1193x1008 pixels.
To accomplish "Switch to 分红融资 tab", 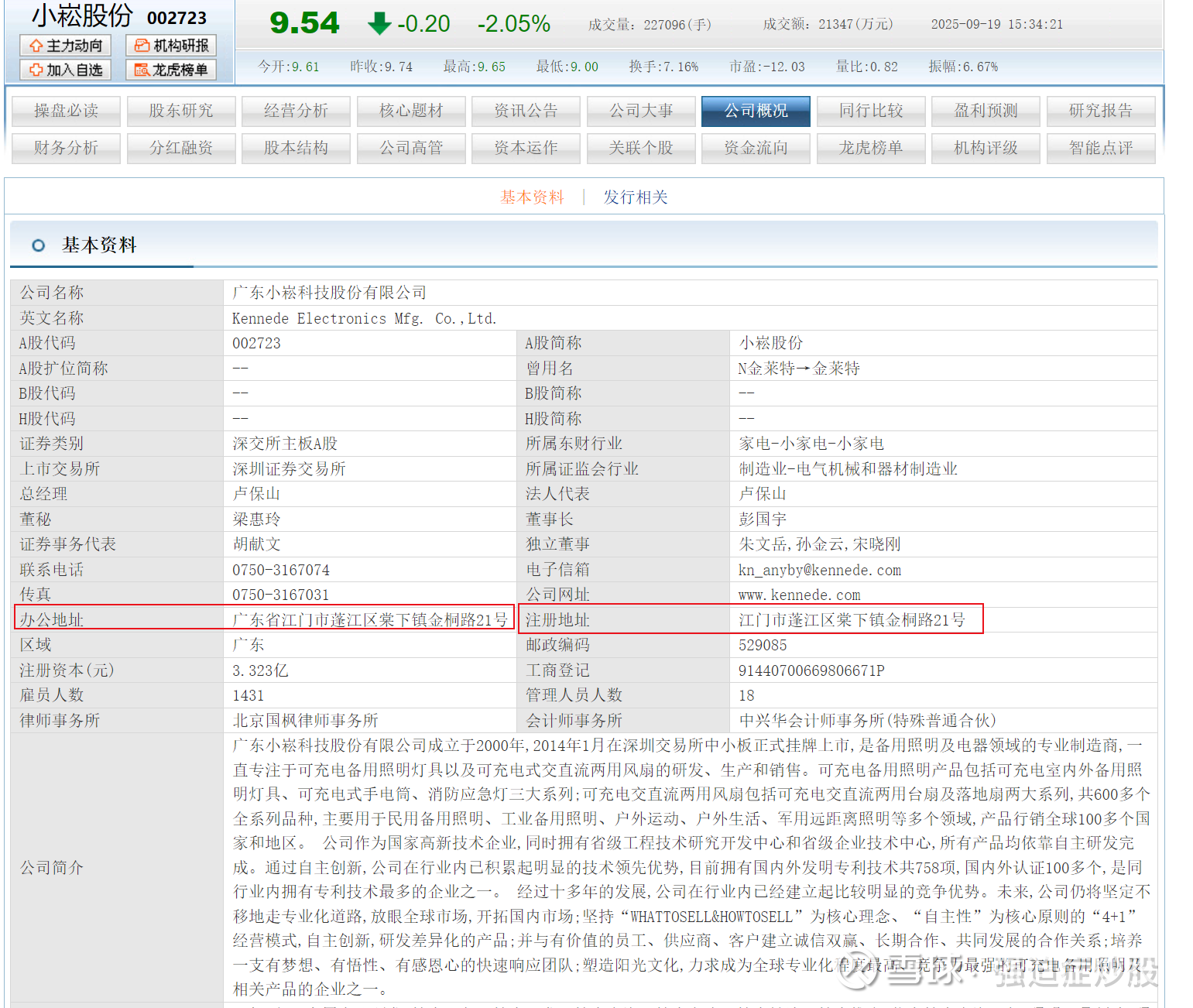I will [x=181, y=148].
